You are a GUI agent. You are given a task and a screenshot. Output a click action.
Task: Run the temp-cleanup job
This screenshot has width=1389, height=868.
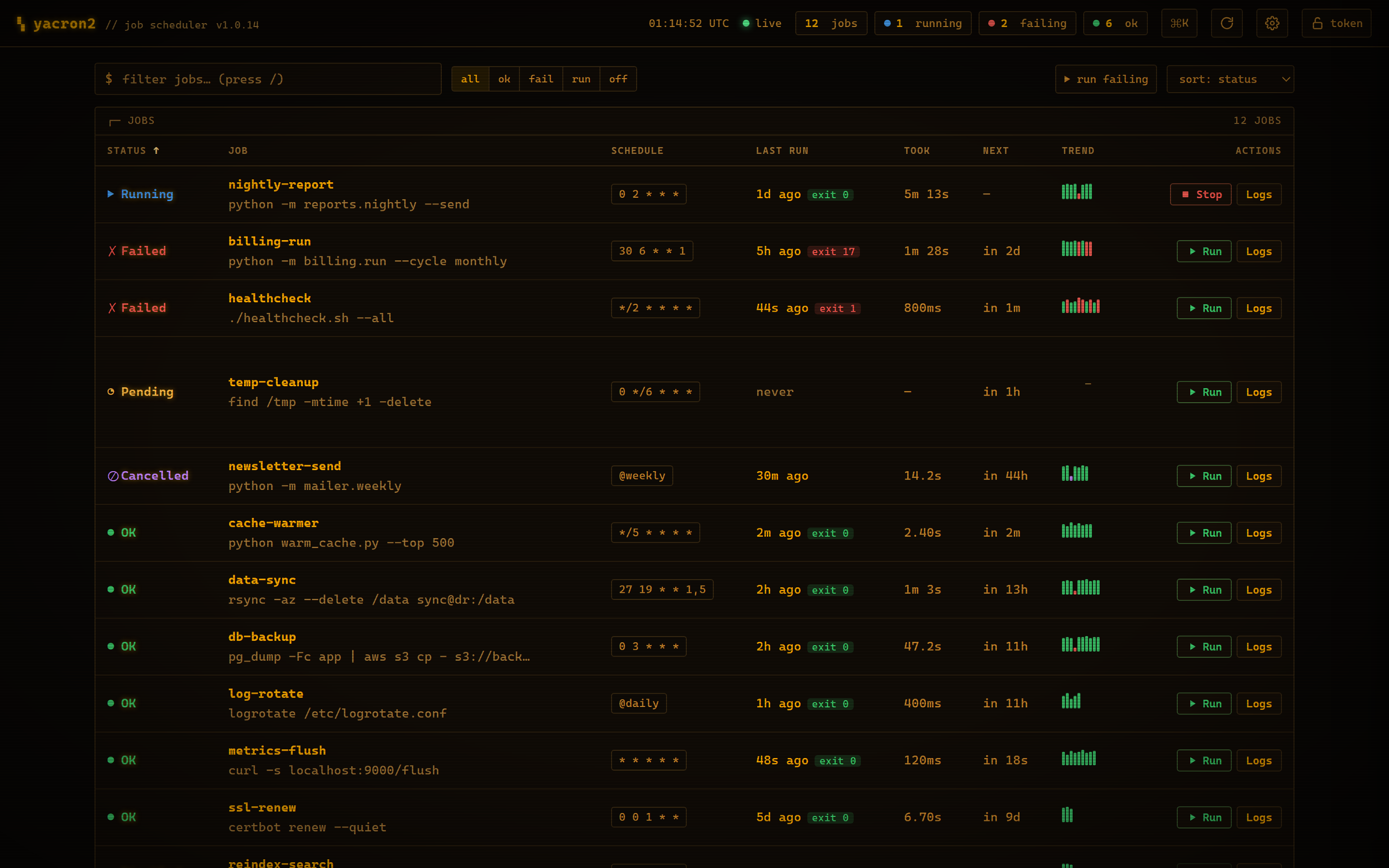tap(1204, 392)
